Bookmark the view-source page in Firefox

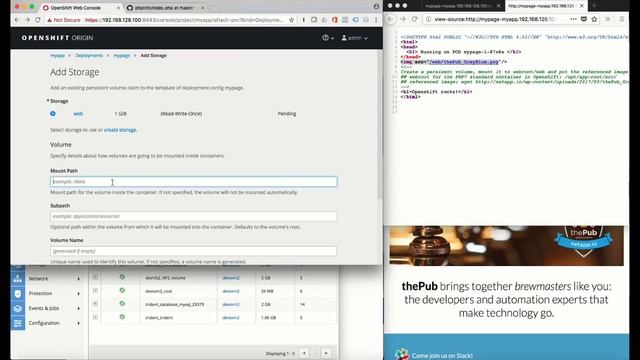click(x=594, y=19)
